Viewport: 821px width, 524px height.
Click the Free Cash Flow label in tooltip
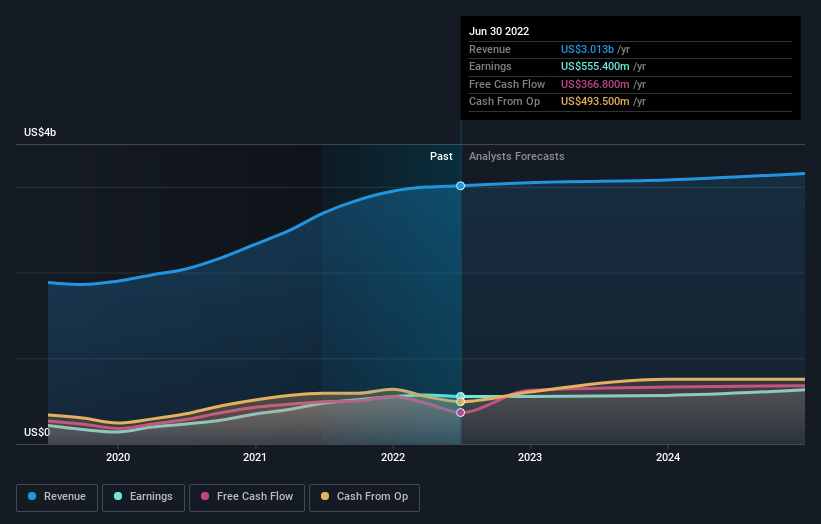coord(507,84)
